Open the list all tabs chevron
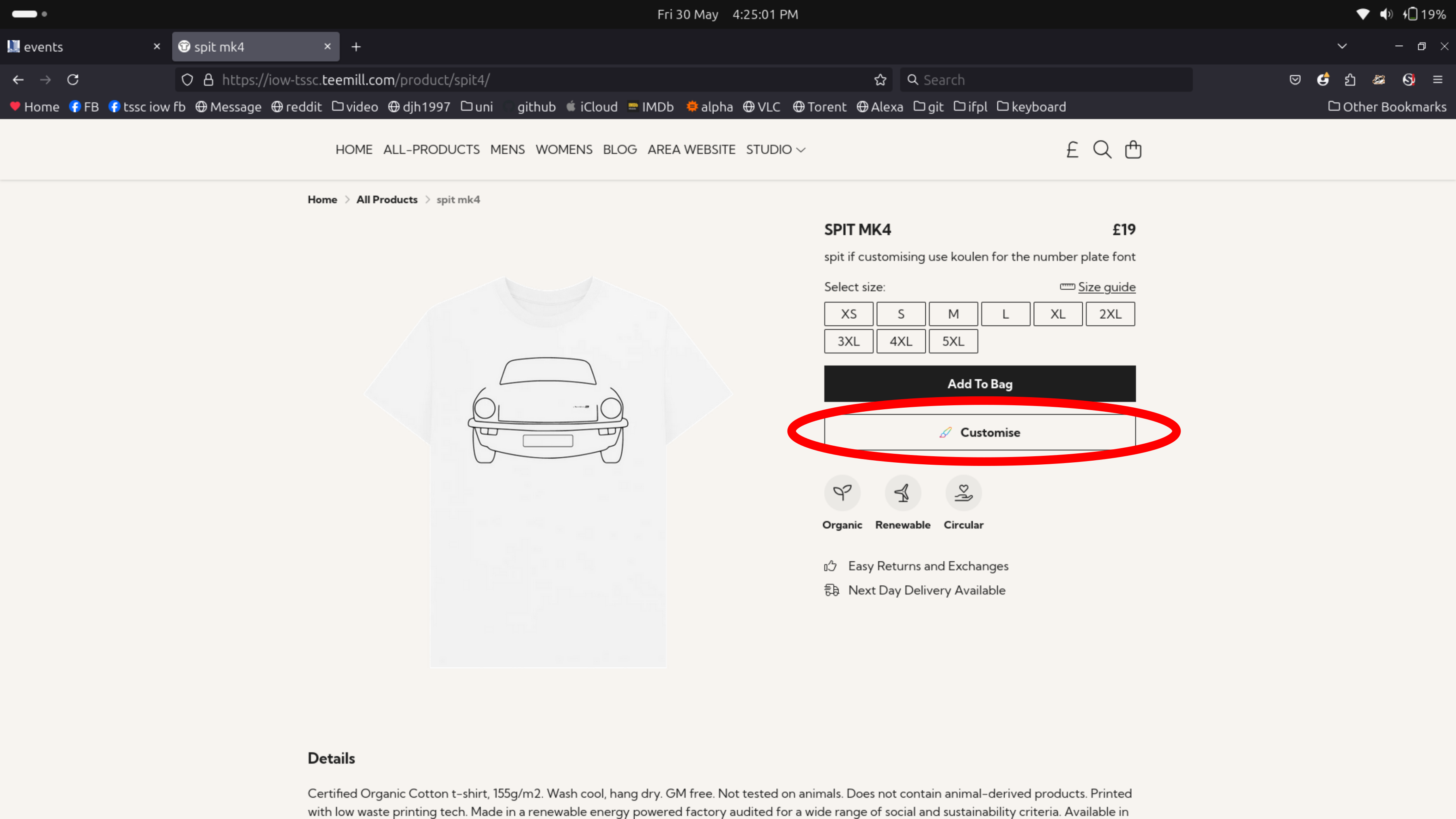The width and height of the screenshot is (1456, 819). tap(1342, 47)
